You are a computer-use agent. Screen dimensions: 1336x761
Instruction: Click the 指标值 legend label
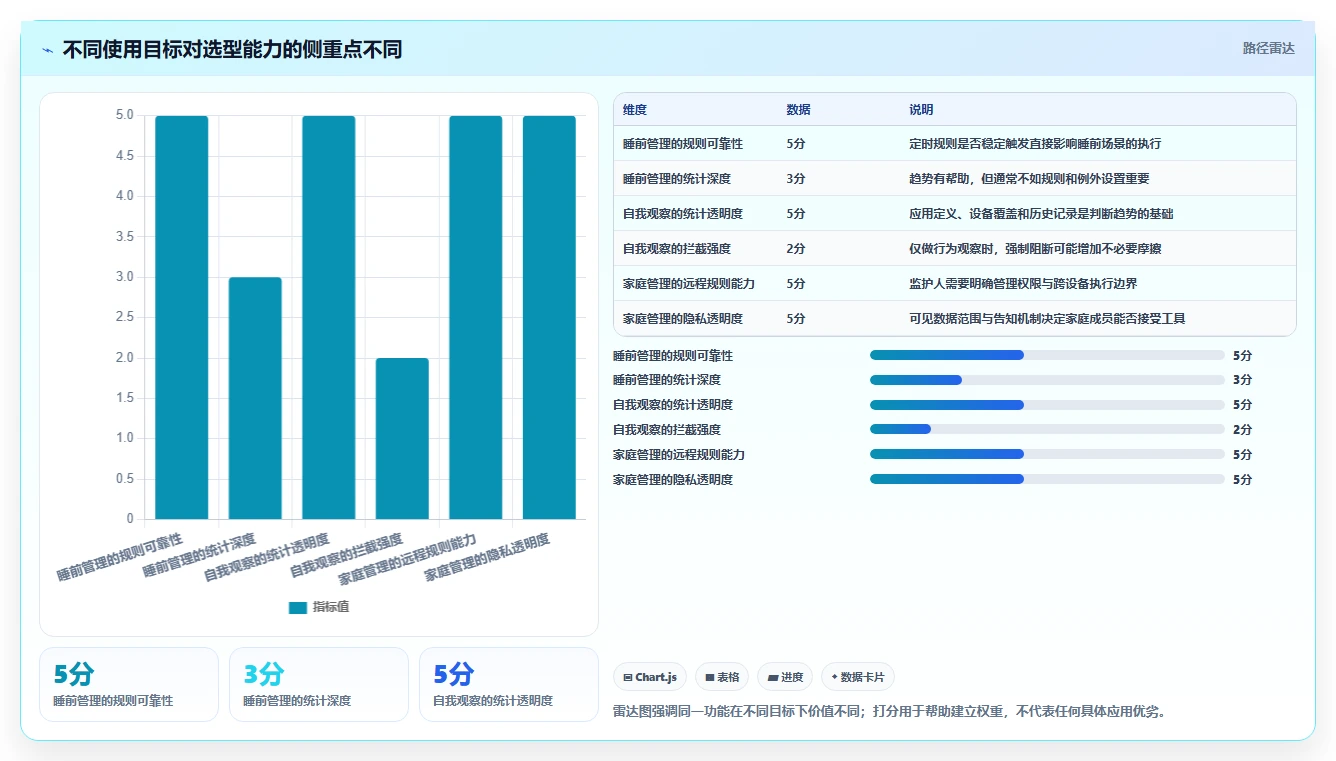click(331, 607)
